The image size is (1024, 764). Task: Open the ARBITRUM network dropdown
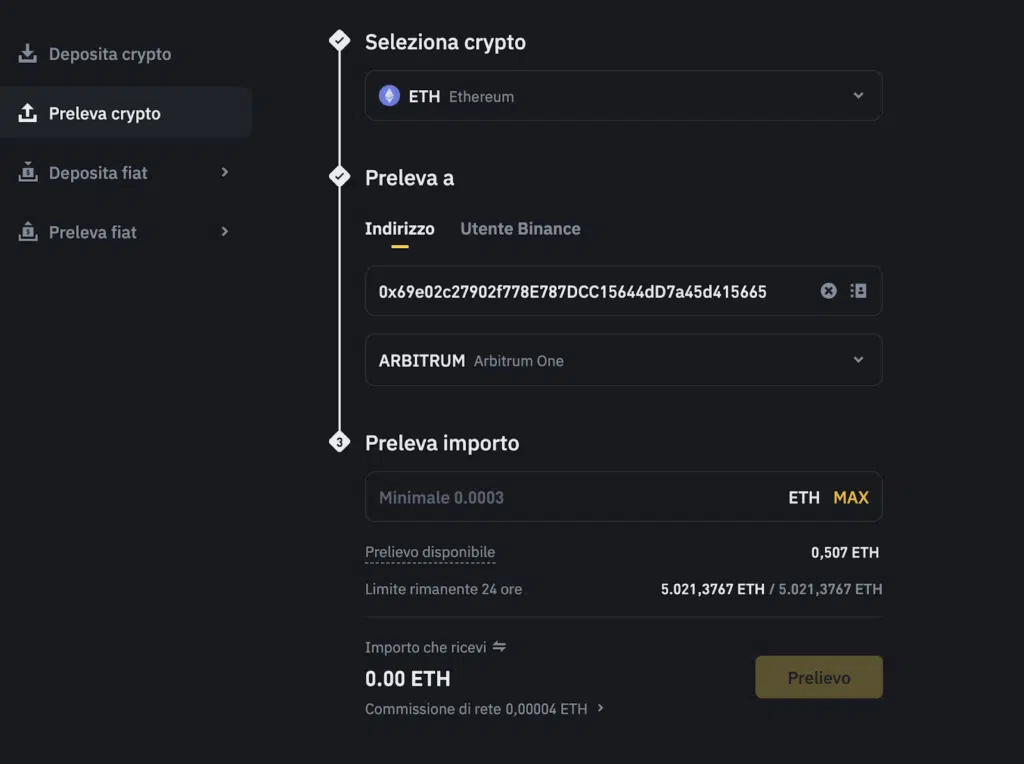(x=858, y=360)
